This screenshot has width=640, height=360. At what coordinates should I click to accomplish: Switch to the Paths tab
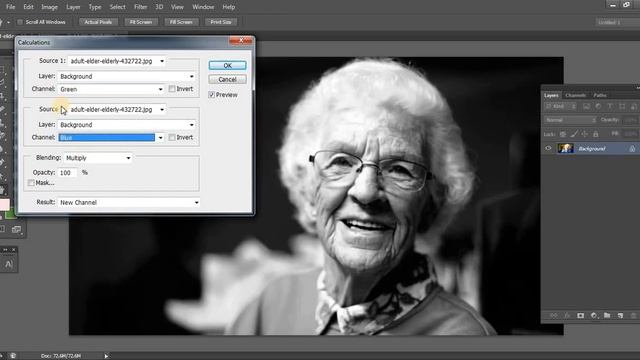tap(600, 95)
